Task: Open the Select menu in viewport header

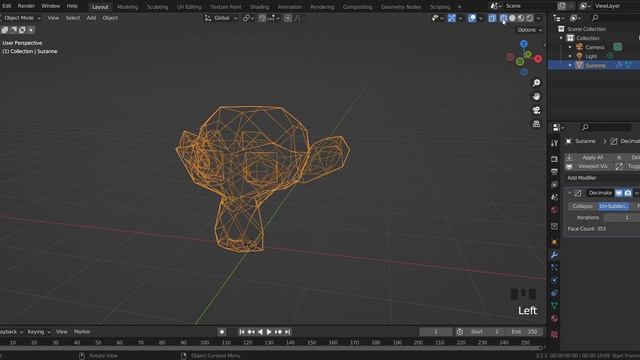Action: (x=73, y=18)
